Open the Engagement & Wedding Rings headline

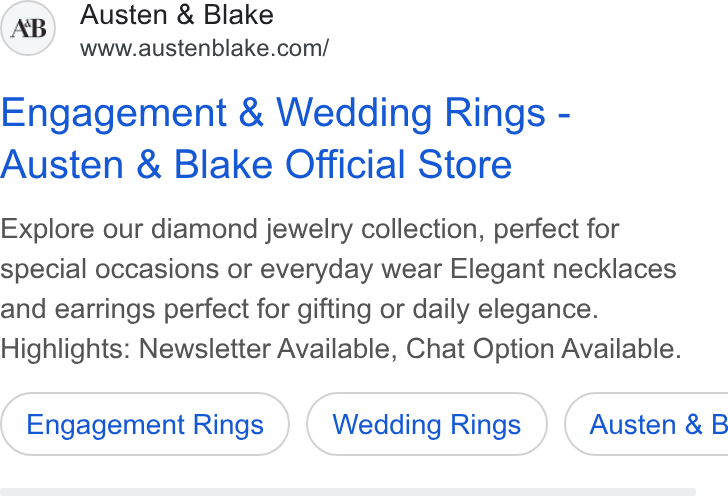(x=285, y=113)
